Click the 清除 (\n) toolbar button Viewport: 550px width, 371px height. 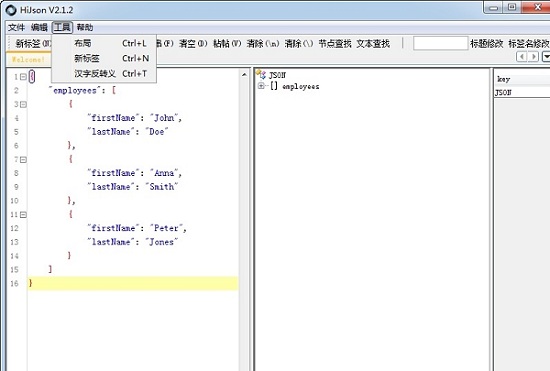263,43
